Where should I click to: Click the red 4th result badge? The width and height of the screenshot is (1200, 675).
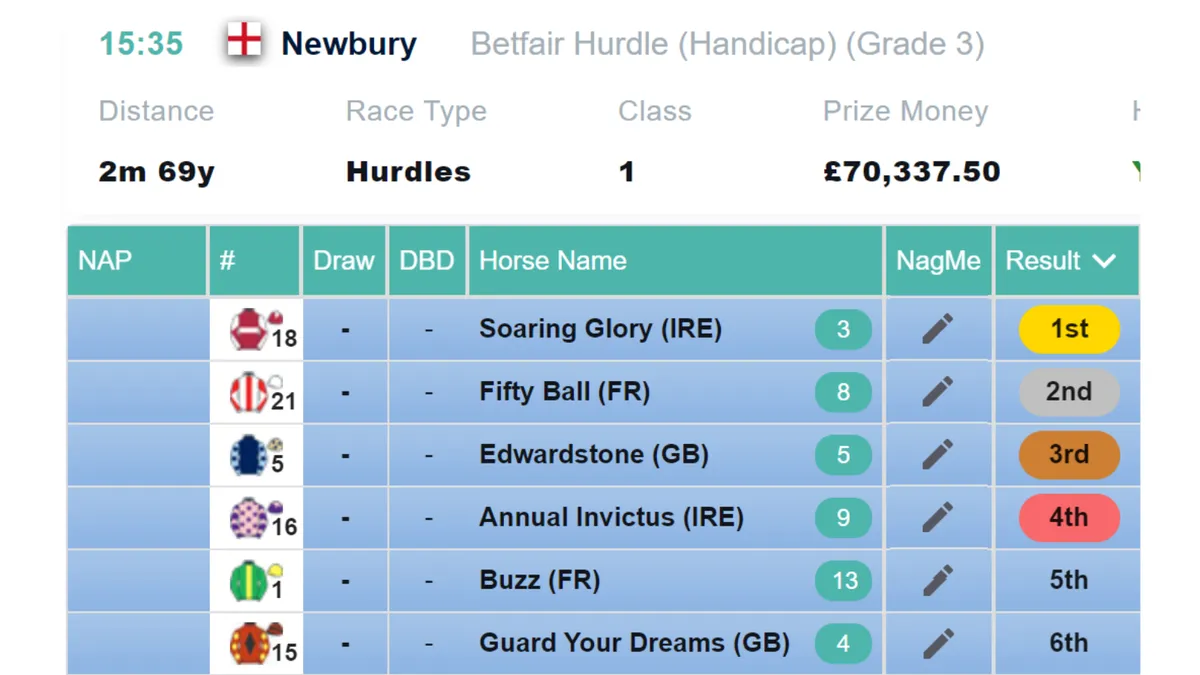[1069, 518]
